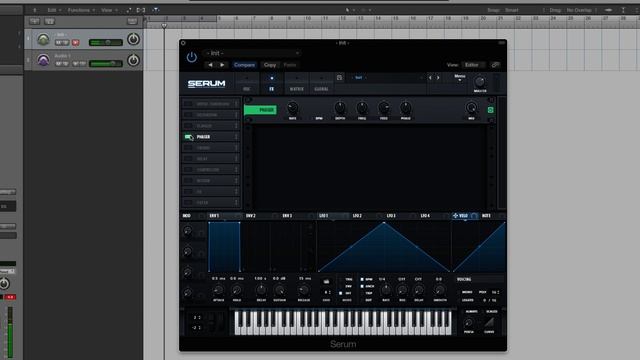Open the Serum preset name field
This screenshot has width=640, height=360.
[x=386, y=78]
